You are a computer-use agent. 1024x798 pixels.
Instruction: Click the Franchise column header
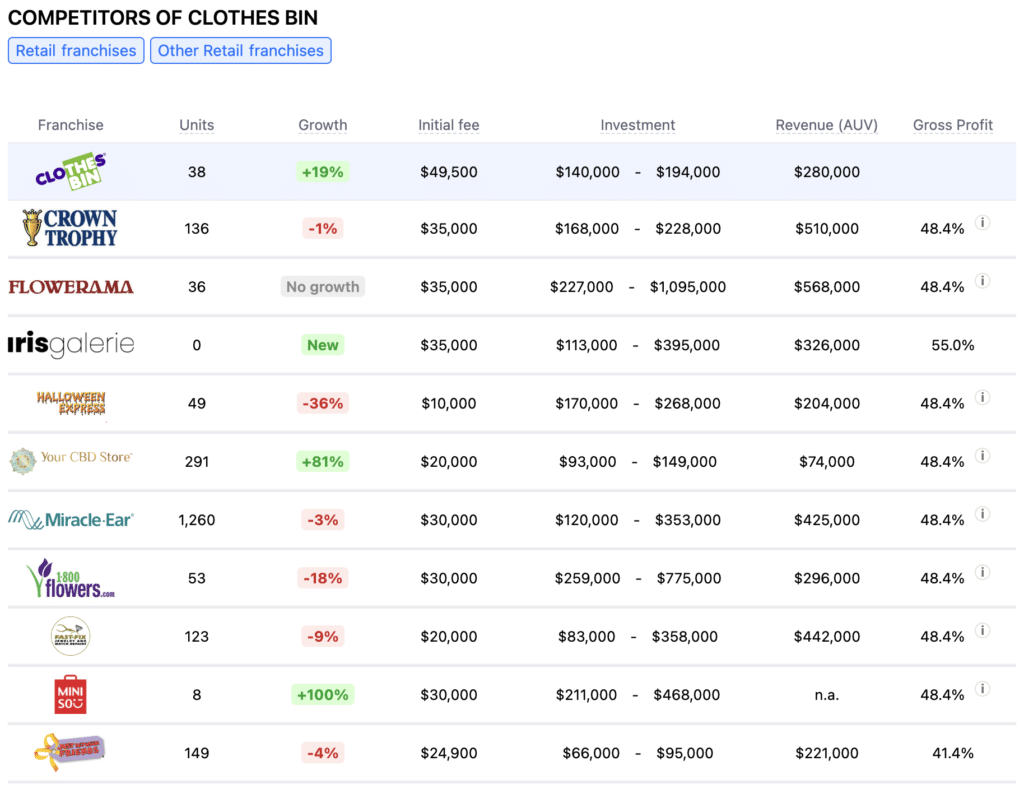coord(71,125)
